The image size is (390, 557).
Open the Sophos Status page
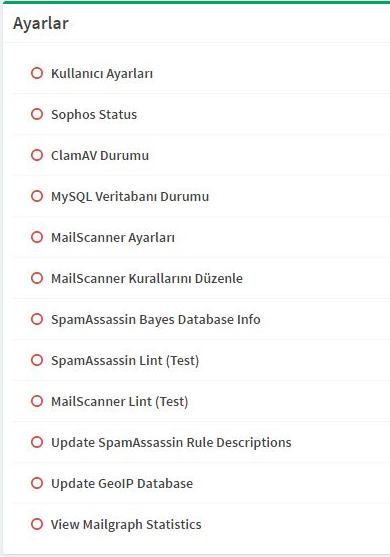(94, 115)
